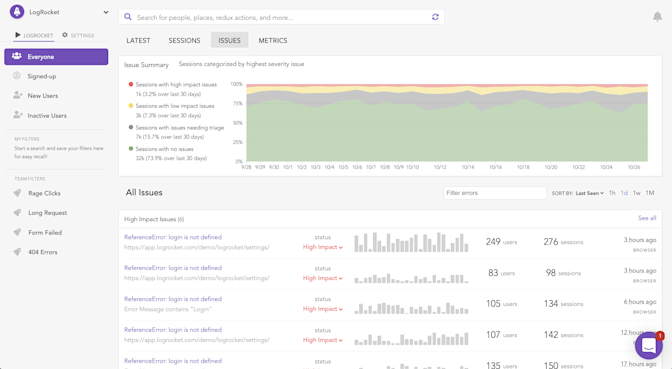Click the rocket icon beside Form Failed

(17, 232)
